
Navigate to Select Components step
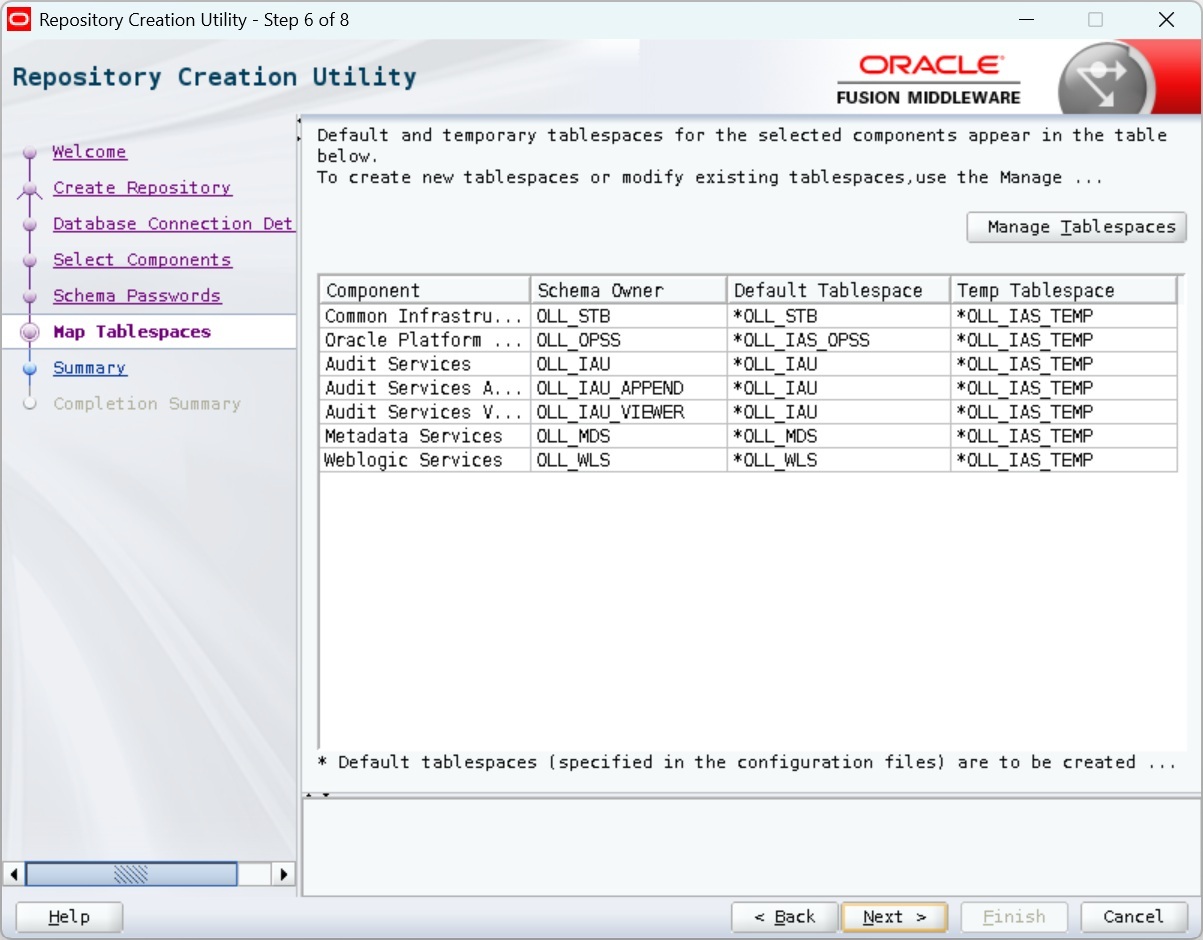[x=141, y=260]
